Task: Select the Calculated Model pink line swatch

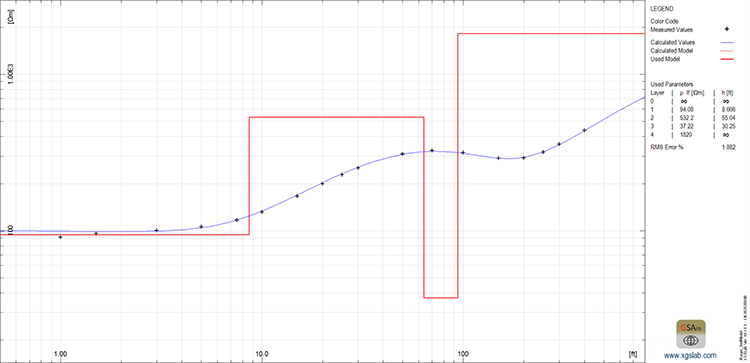Action: (726, 51)
